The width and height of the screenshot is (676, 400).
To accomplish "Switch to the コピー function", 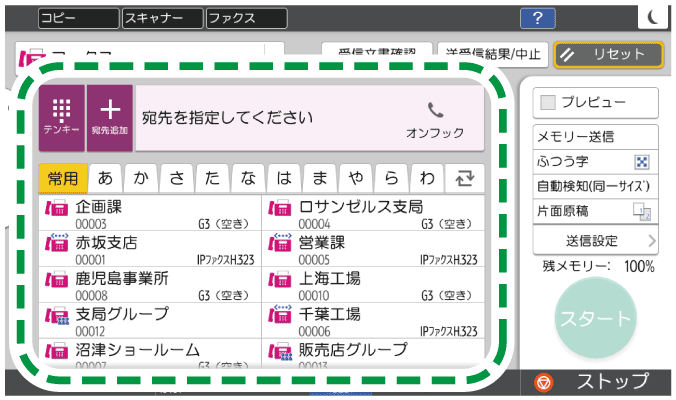I will pos(78,18).
